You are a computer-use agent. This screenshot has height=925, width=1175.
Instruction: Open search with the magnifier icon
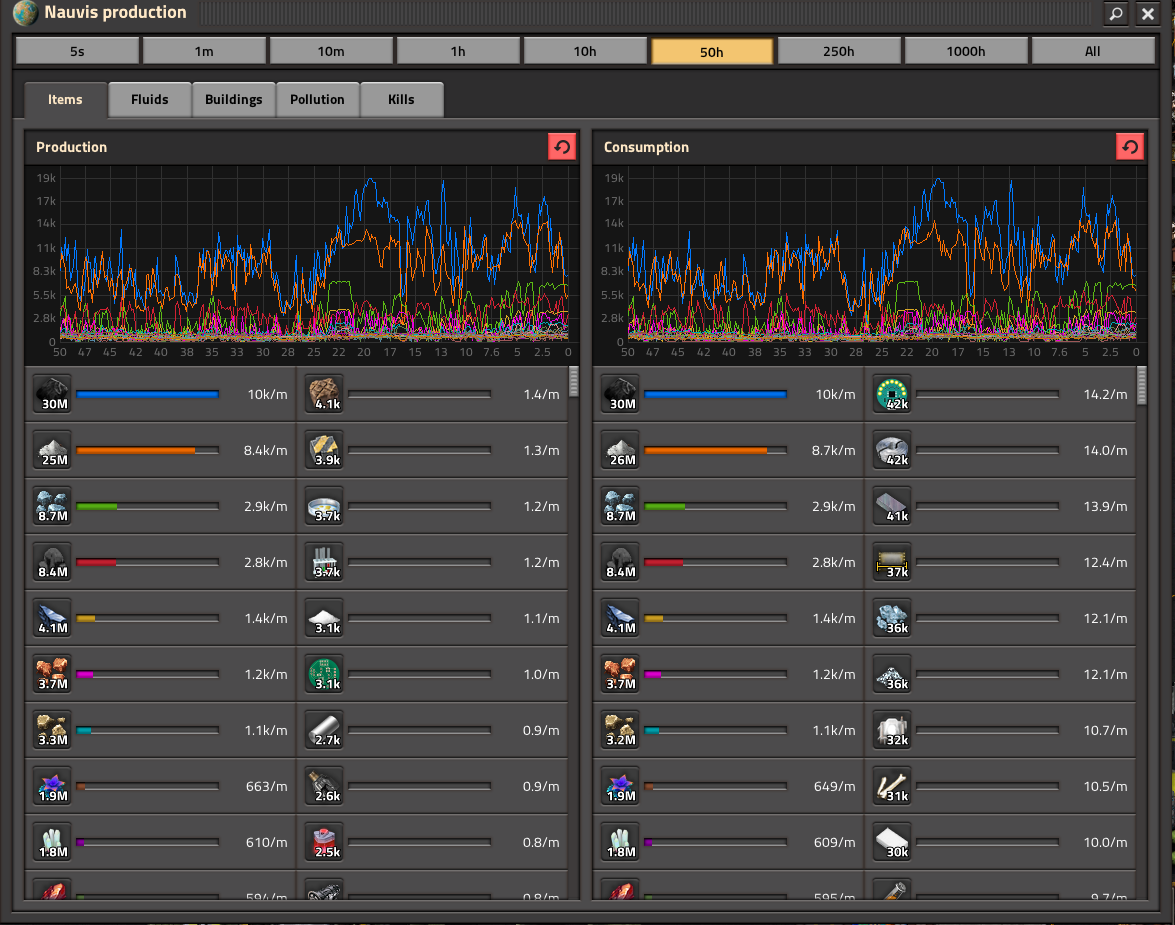(1116, 14)
